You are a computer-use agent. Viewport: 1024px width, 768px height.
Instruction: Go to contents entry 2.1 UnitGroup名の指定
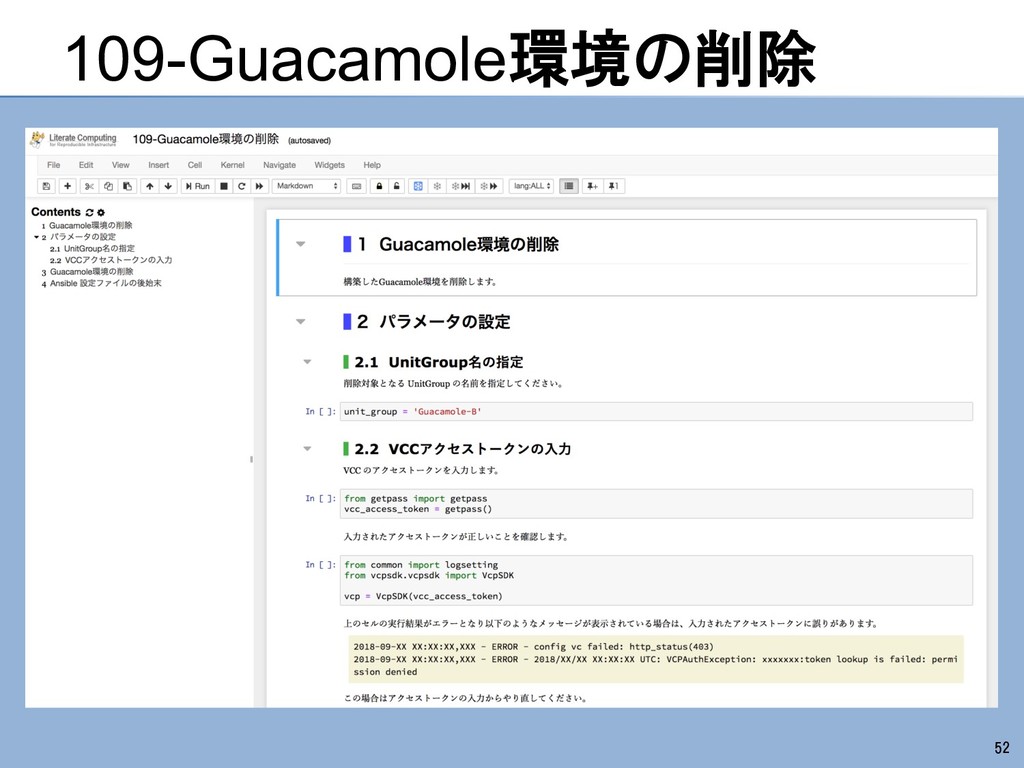pyautogui.click(x=93, y=249)
